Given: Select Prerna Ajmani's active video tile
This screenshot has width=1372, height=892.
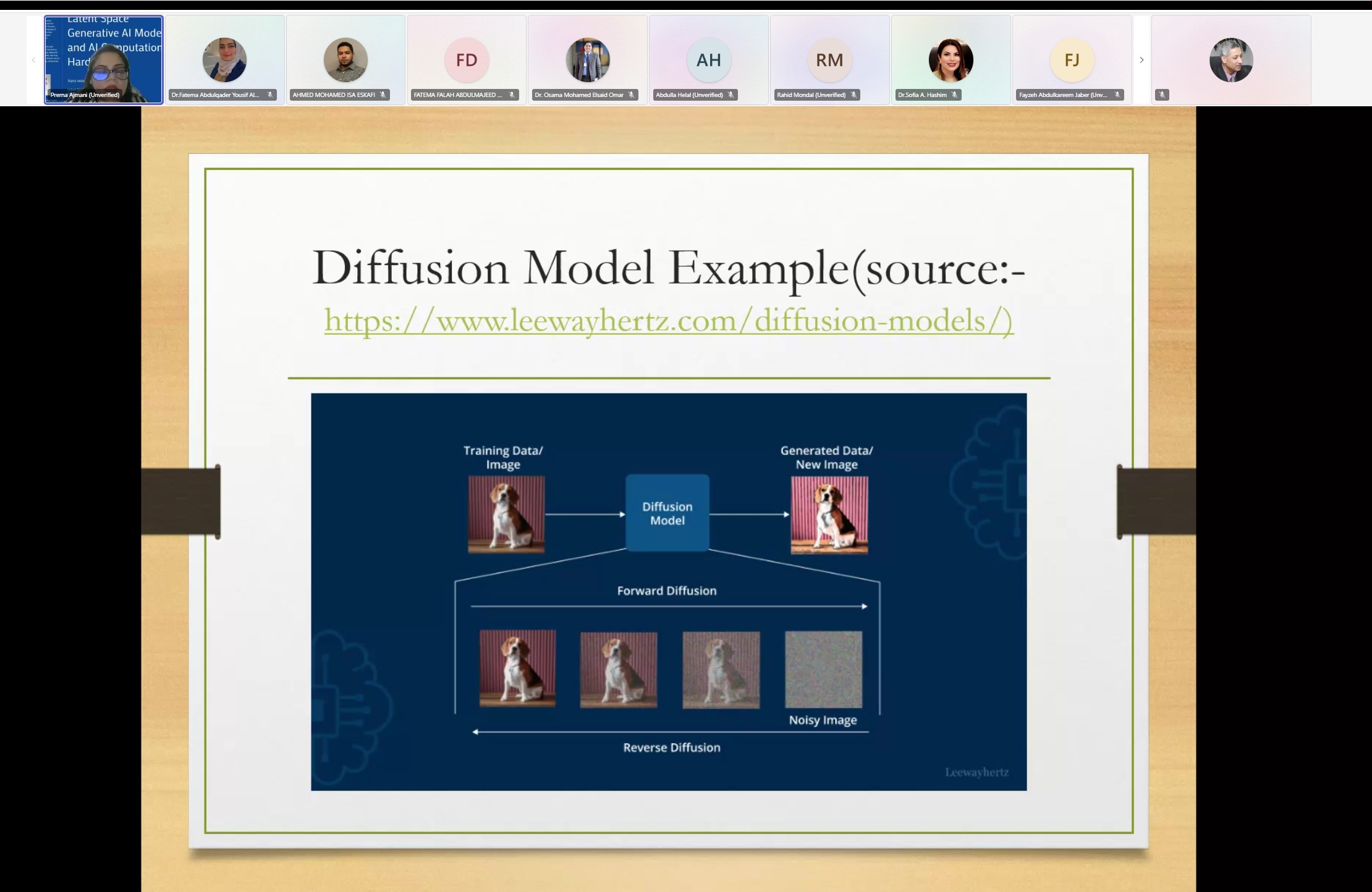Looking at the screenshot, I should pyautogui.click(x=103, y=59).
